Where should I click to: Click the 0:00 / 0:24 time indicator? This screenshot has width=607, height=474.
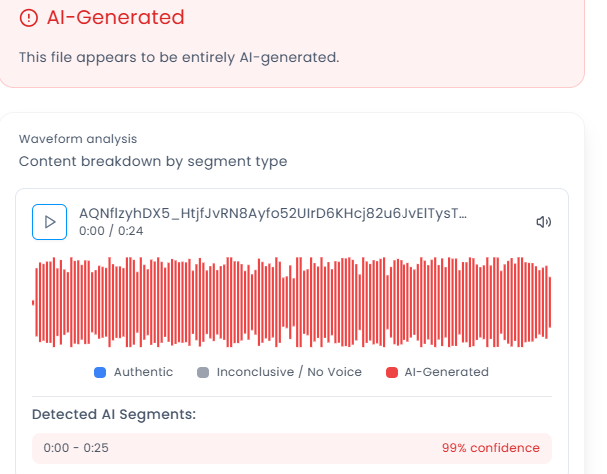(110, 231)
